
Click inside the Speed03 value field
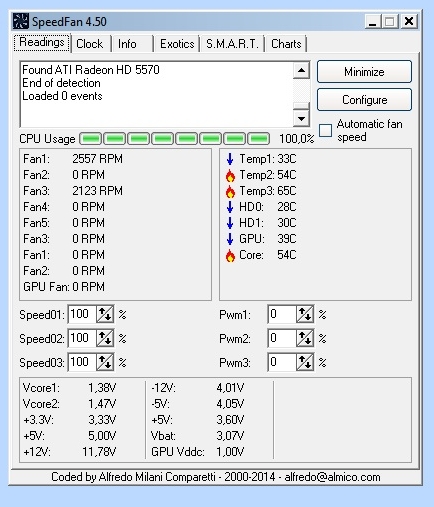pos(82,362)
